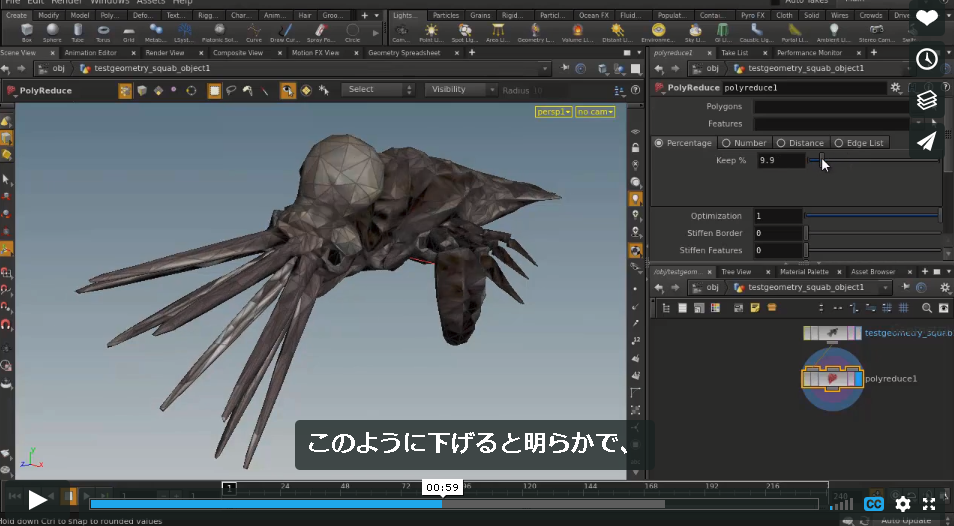The width and height of the screenshot is (954, 526).
Task: Share the video with paper plane button
Action: 927,141
